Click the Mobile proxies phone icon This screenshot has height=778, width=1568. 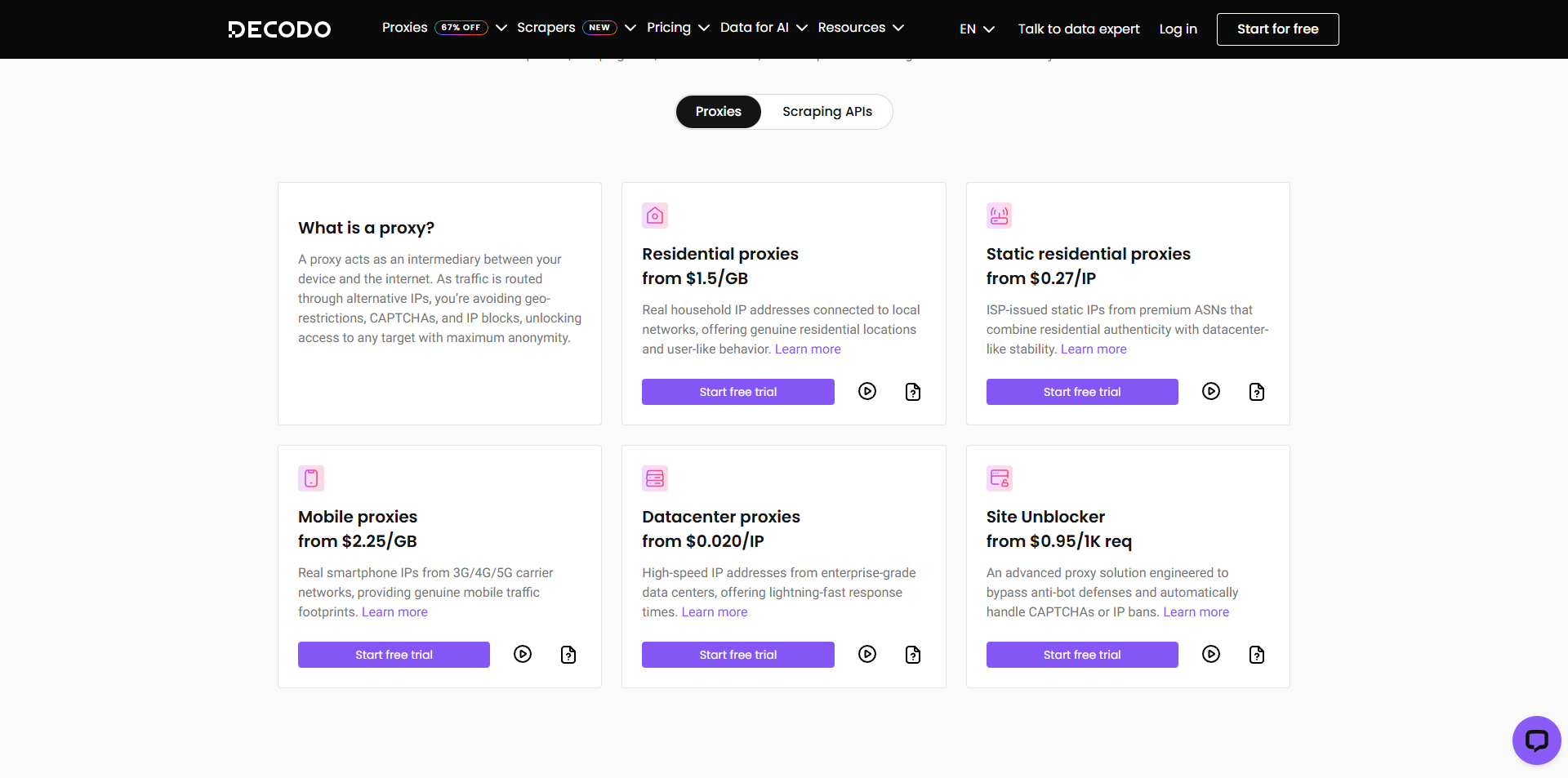coord(311,478)
